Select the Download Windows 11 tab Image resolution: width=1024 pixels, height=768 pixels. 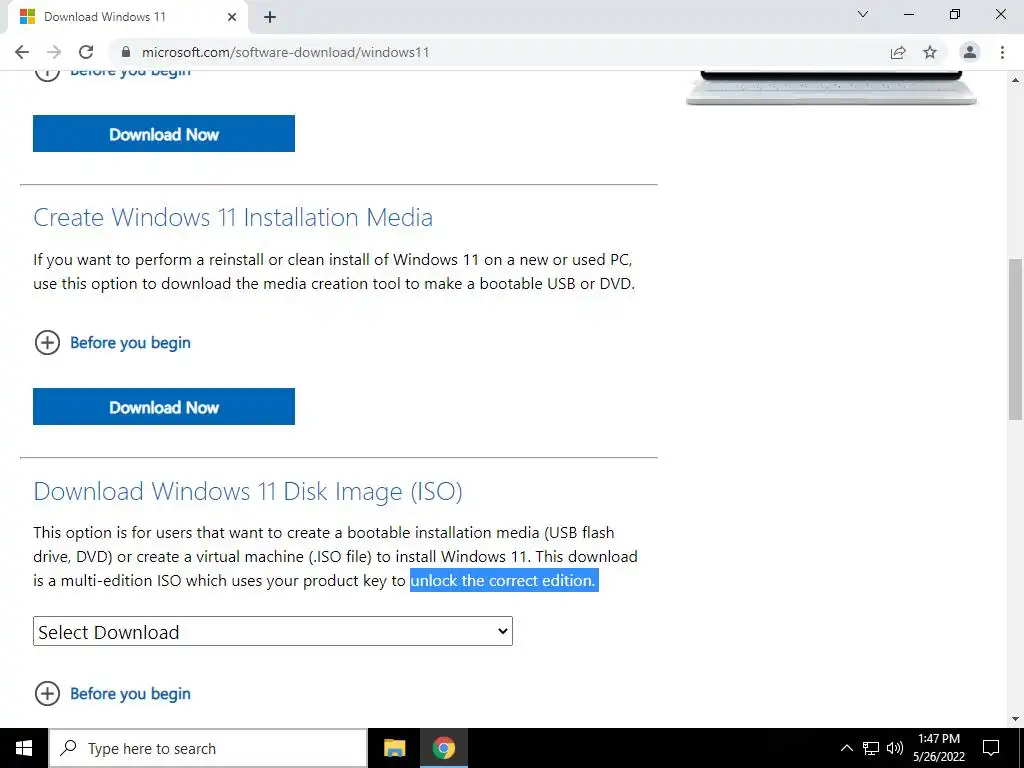(127, 17)
